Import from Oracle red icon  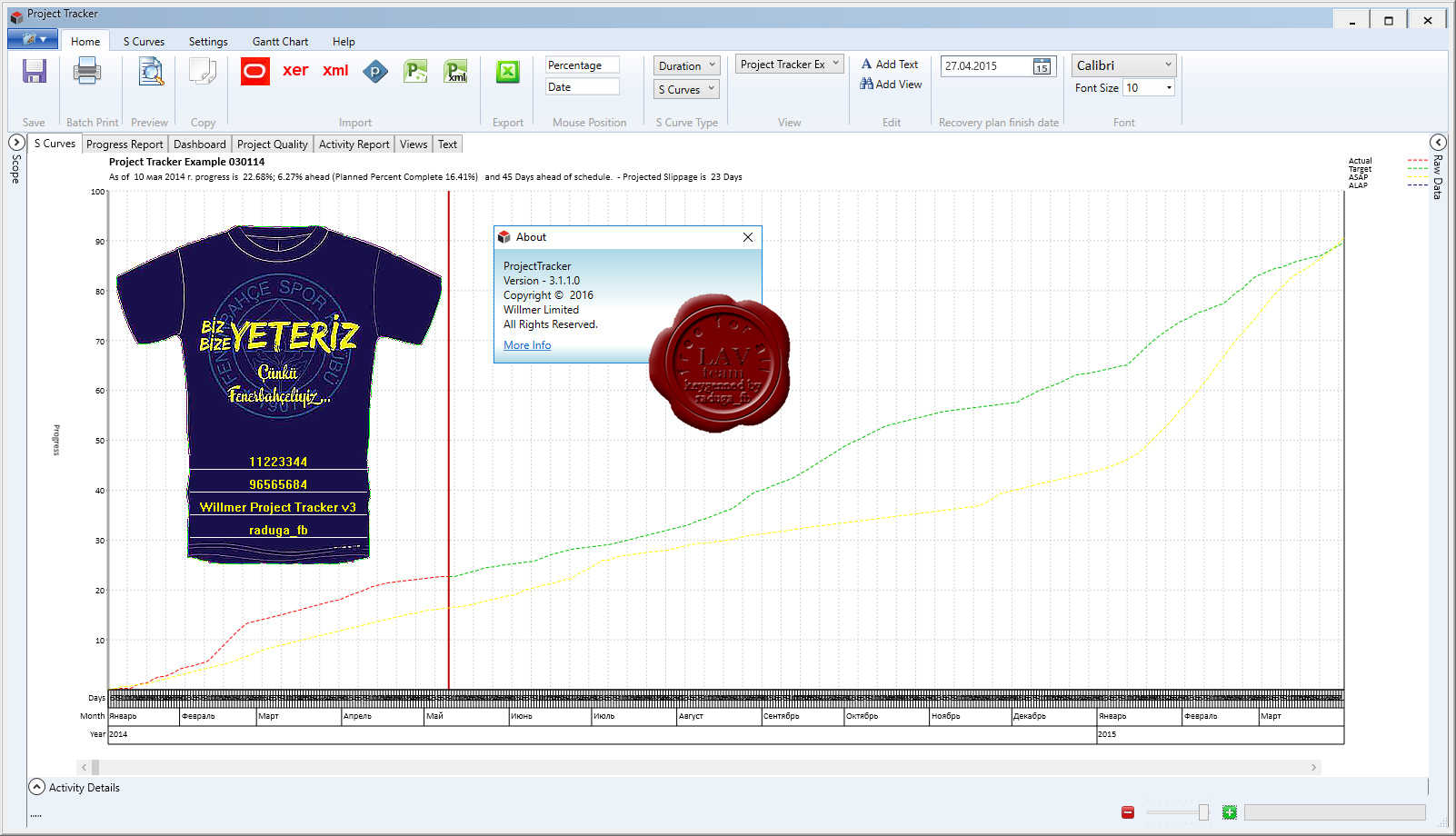pyautogui.click(x=255, y=71)
